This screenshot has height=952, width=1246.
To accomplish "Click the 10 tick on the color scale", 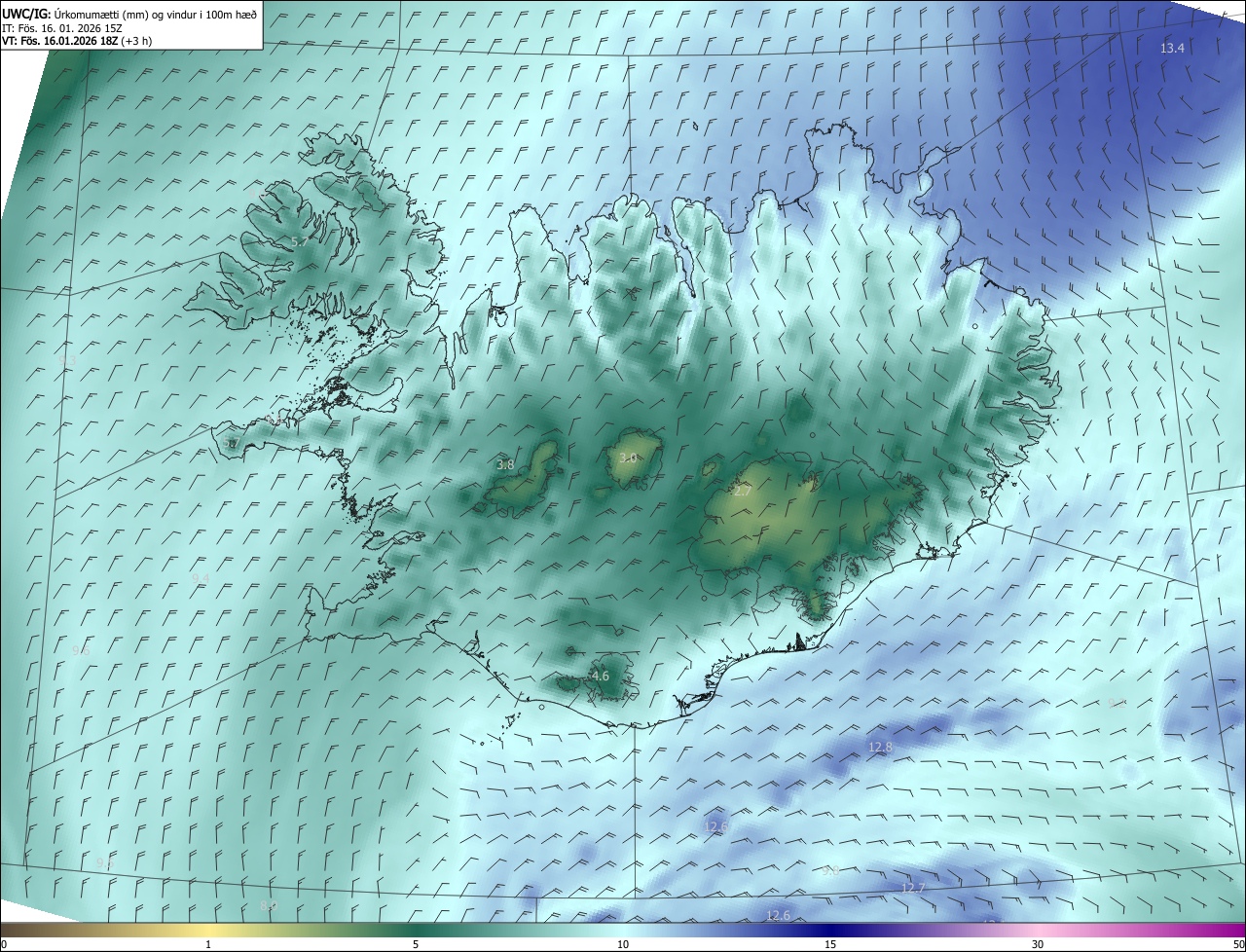I will pyautogui.click(x=623, y=944).
